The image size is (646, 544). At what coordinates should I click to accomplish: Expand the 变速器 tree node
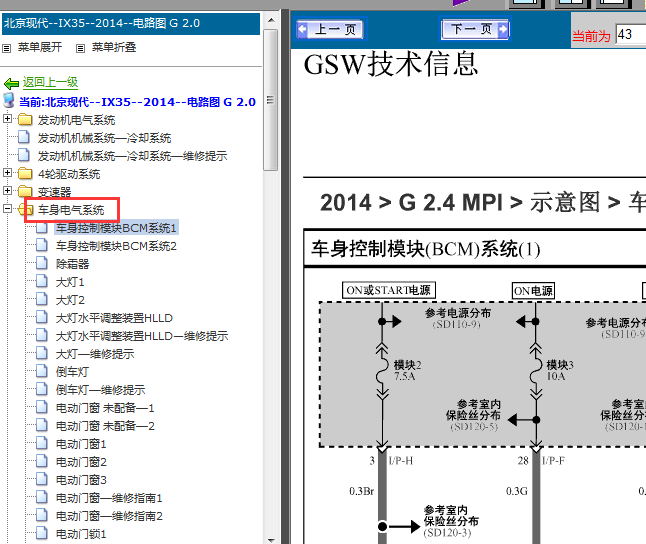pyautogui.click(x=8, y=192)
